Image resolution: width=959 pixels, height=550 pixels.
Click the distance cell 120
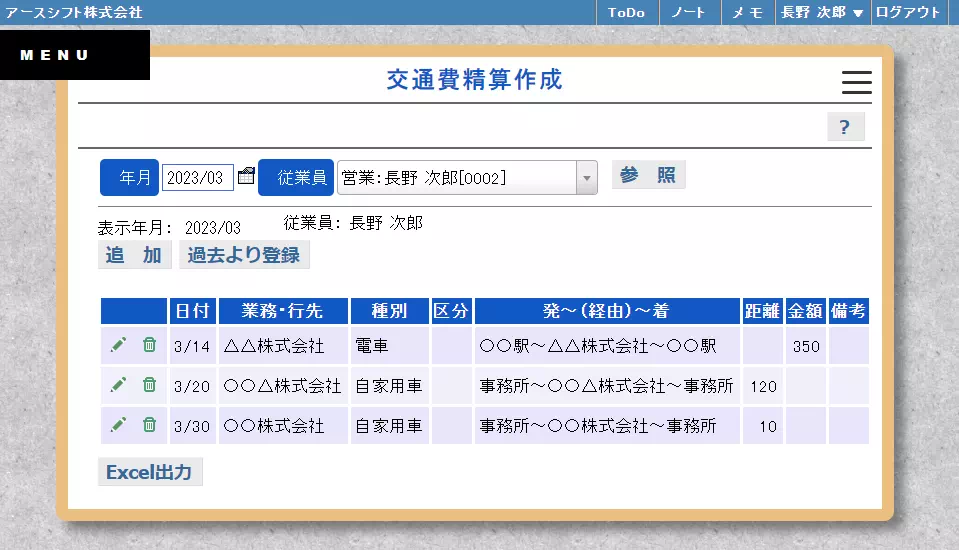point(763,386)
